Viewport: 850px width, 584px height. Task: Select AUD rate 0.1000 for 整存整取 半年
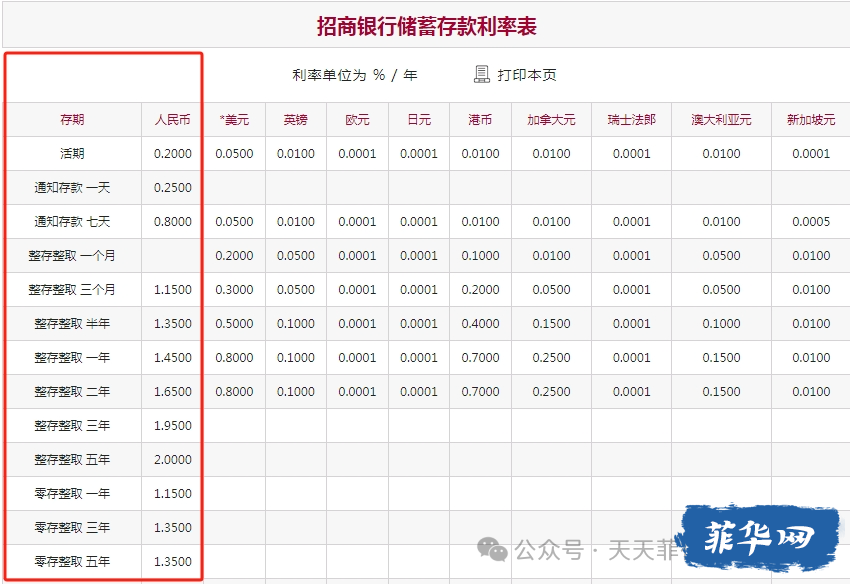(721, 324)
